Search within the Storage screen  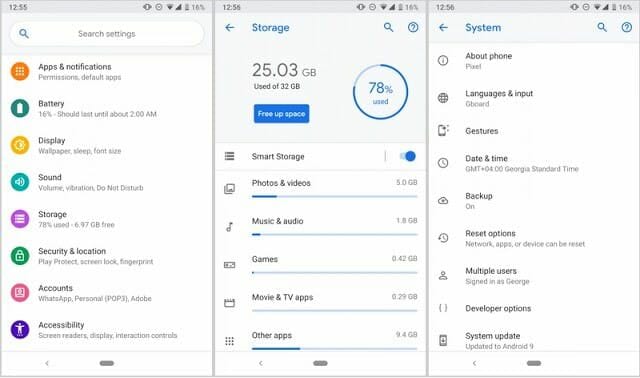pyautogui.click(x=389, y=27)
